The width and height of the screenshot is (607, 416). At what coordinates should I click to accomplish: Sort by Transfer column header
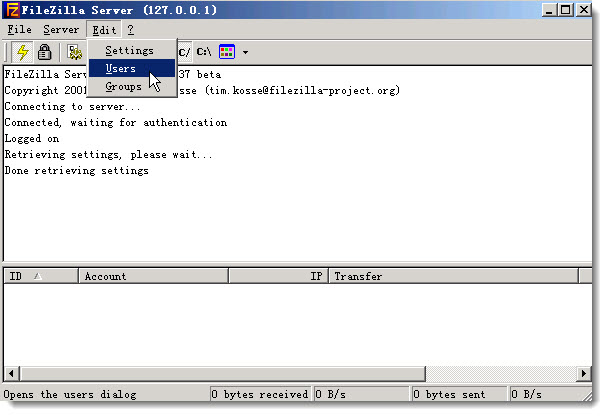453,276
